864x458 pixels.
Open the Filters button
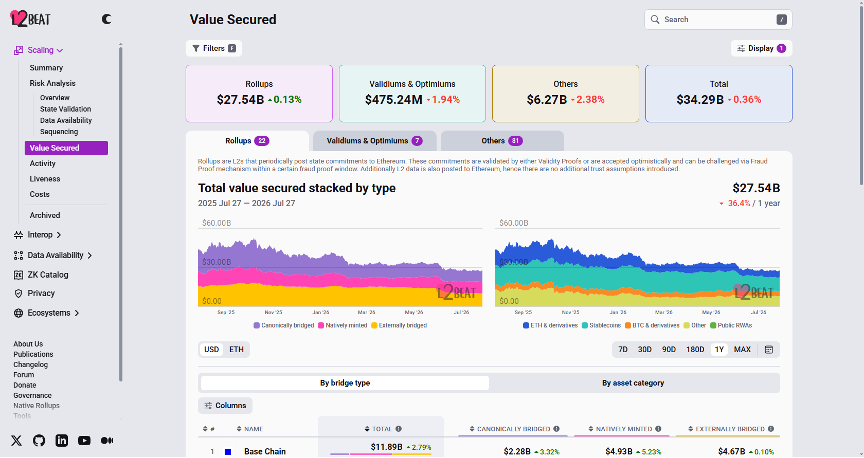click(214, 49)
